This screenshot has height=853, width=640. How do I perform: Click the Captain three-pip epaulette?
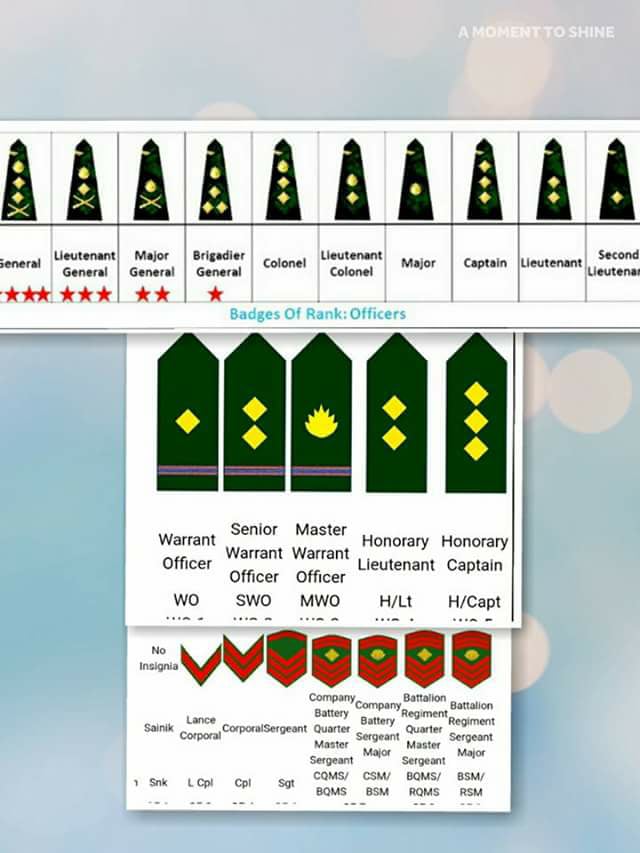click(x=484, y=180)
